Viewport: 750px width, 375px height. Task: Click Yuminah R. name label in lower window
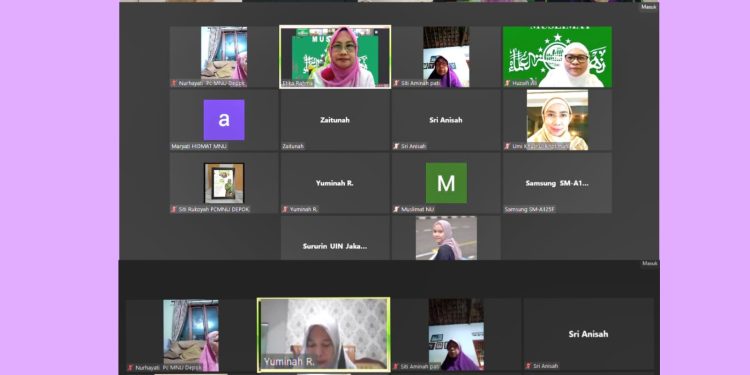[289, 362]
